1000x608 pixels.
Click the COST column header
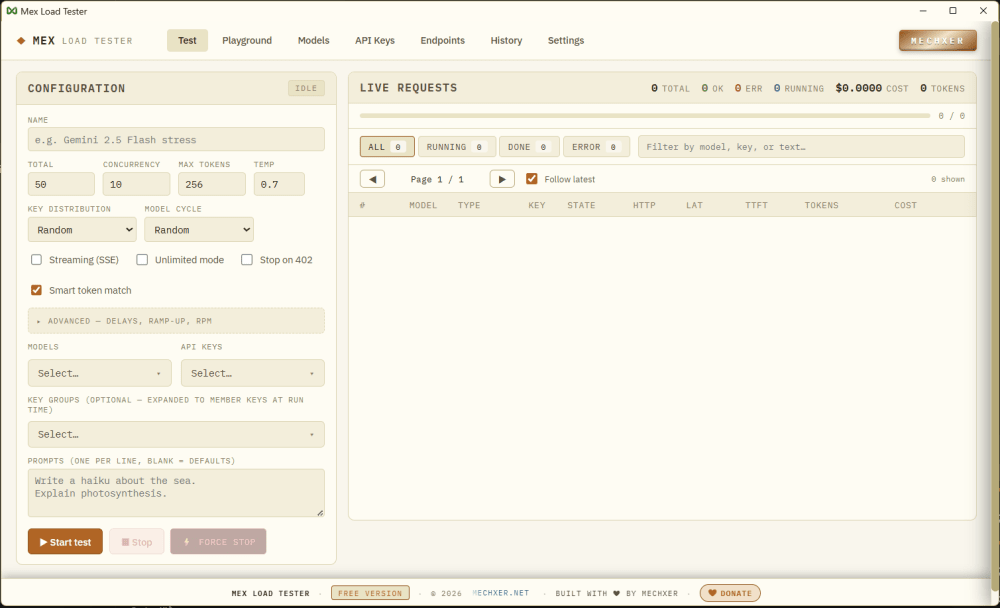pos(906,205)
